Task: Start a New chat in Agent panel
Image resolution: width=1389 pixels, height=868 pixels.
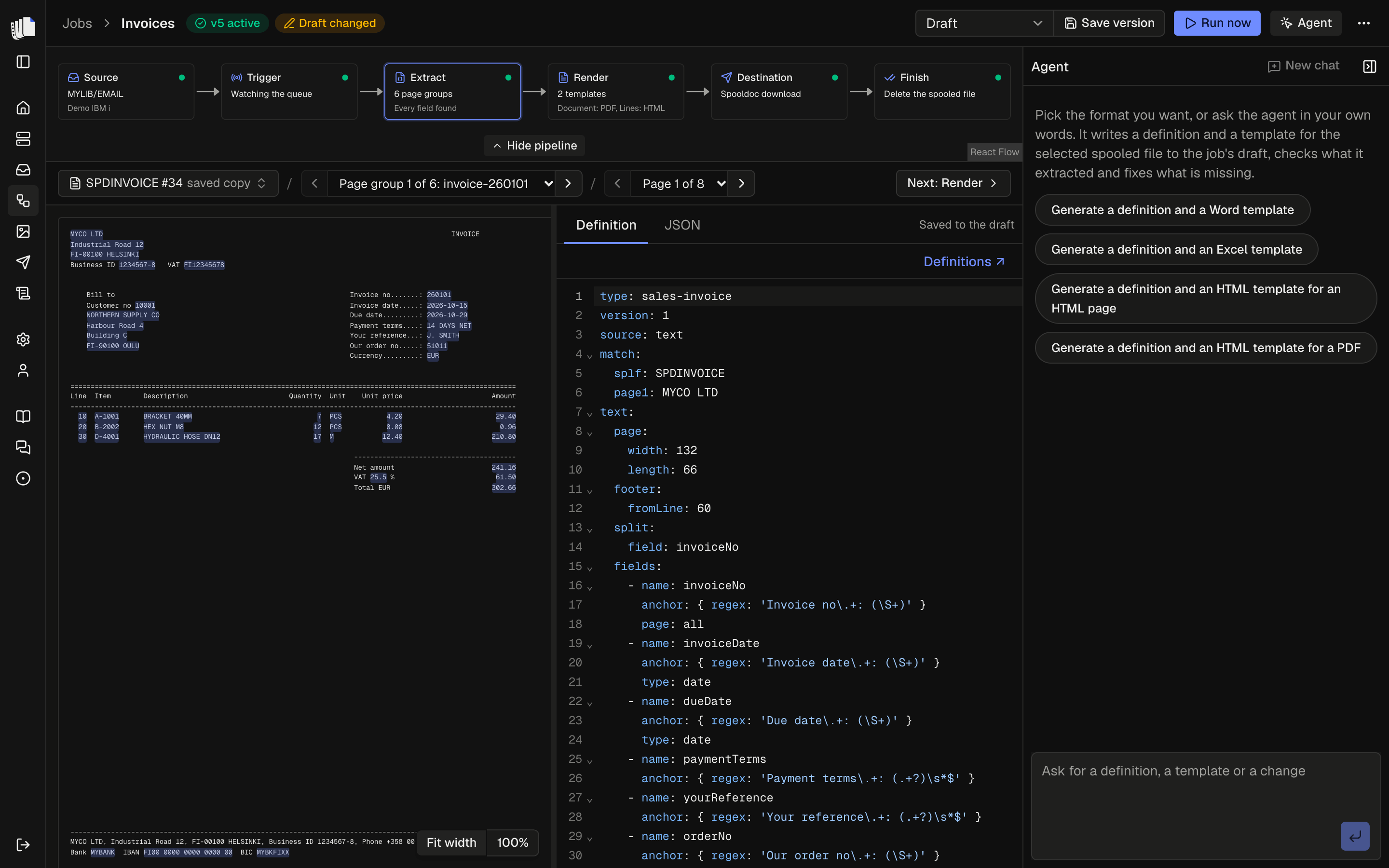Action: click(x=1303, y=66)
